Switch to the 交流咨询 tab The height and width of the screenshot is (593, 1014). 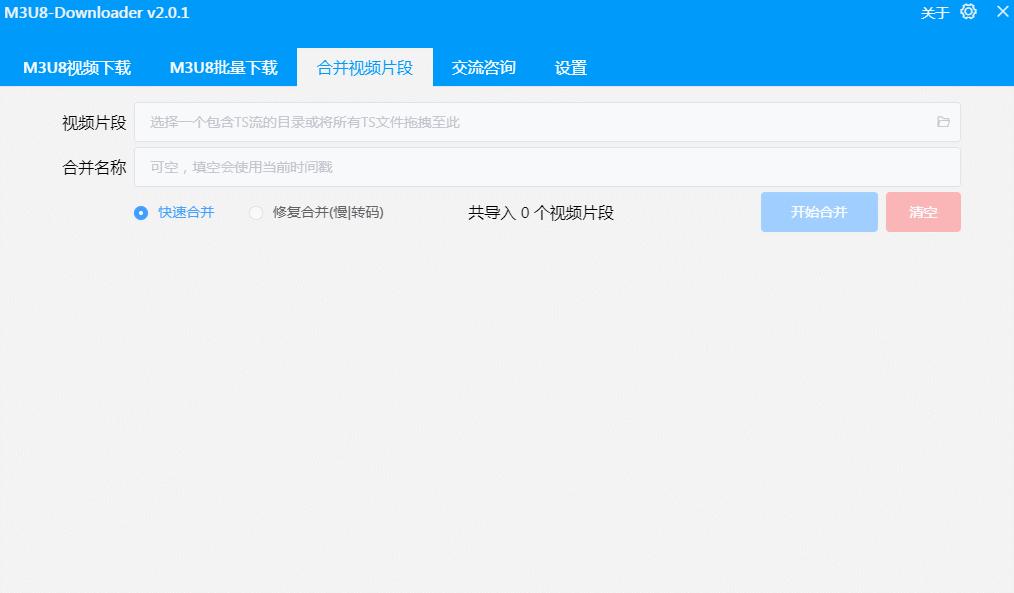tap(483, 67)
